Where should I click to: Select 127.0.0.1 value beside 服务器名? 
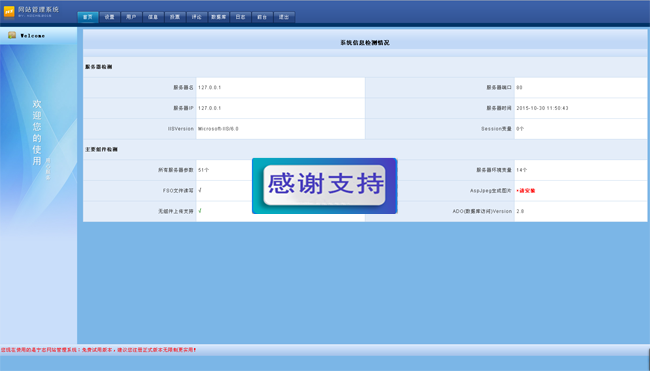pyautogui.click(x=209, y=87)
